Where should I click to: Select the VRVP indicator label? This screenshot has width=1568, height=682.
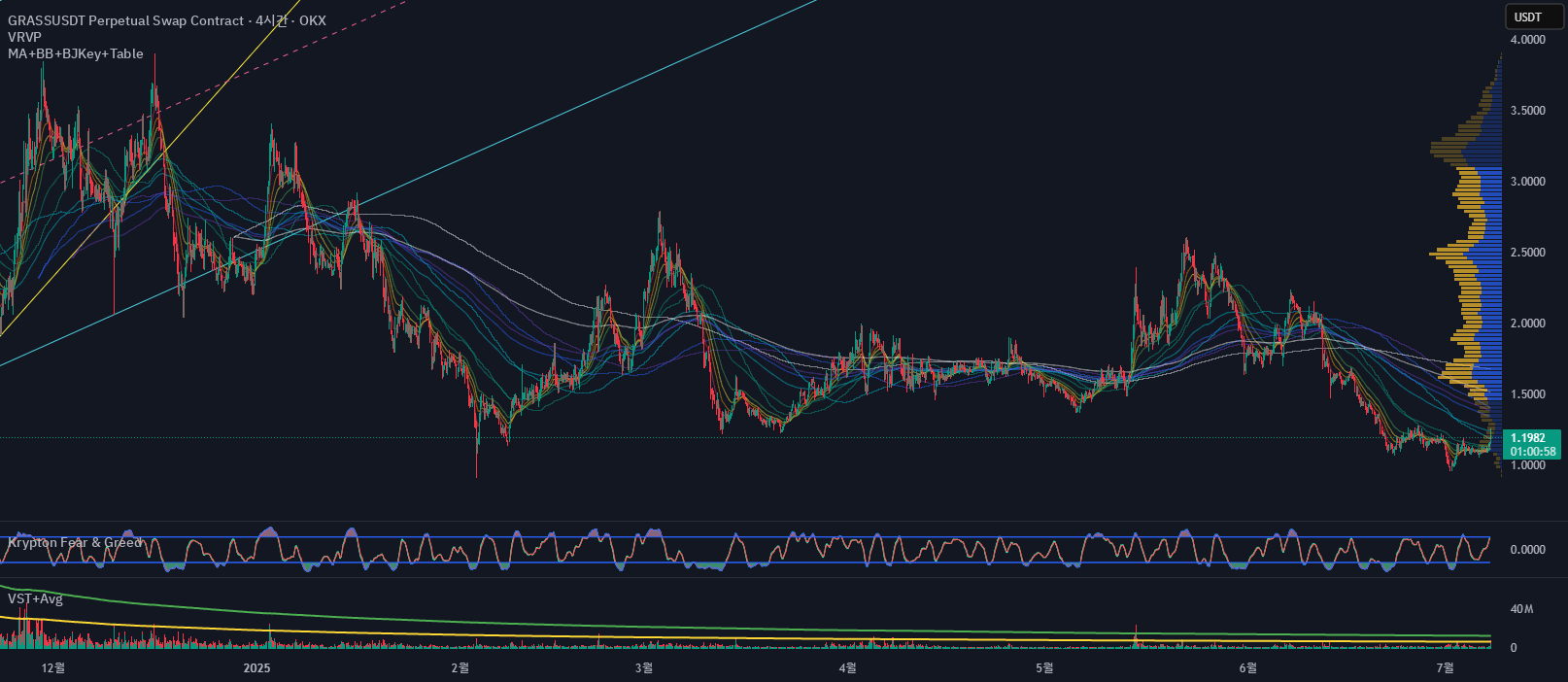[x=24, y=37]
